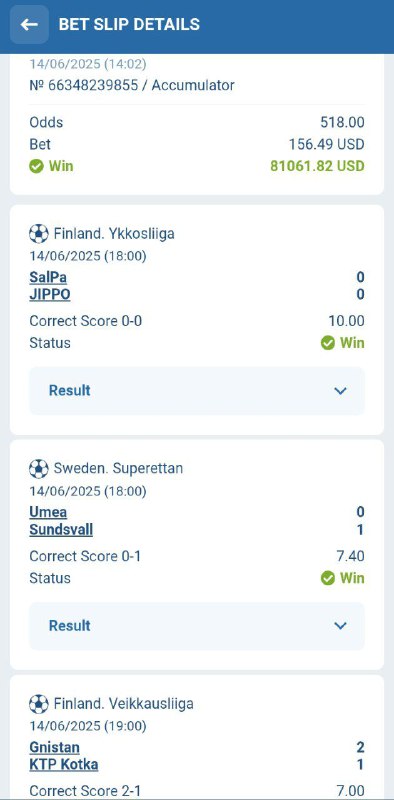Expand Result for SalPa vs JIPPO
This screenshot has width=394, height=800.
[197, 391]
